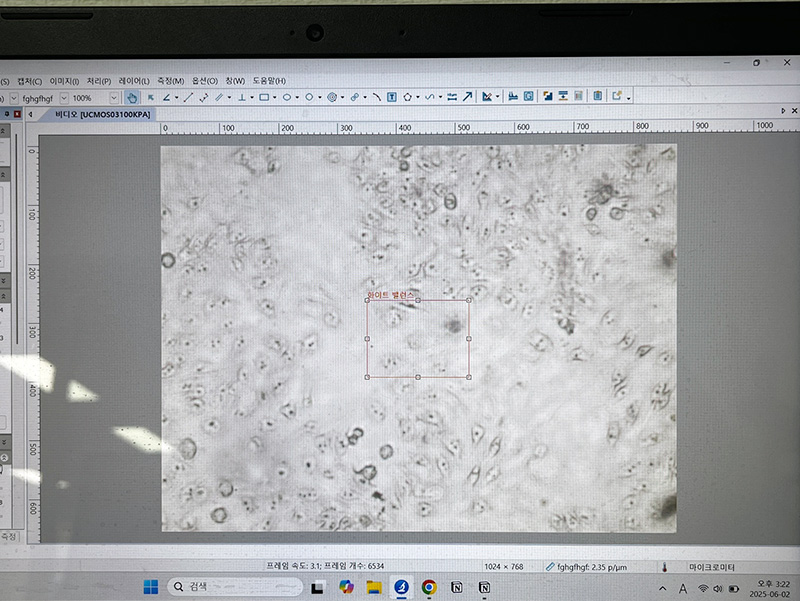The width and height of the screenshot is (800, 601).
Task: Switch to the 비디오 [UCMOS03100KPA] tab
Action: pyautogui.click(x=102, y=115)
